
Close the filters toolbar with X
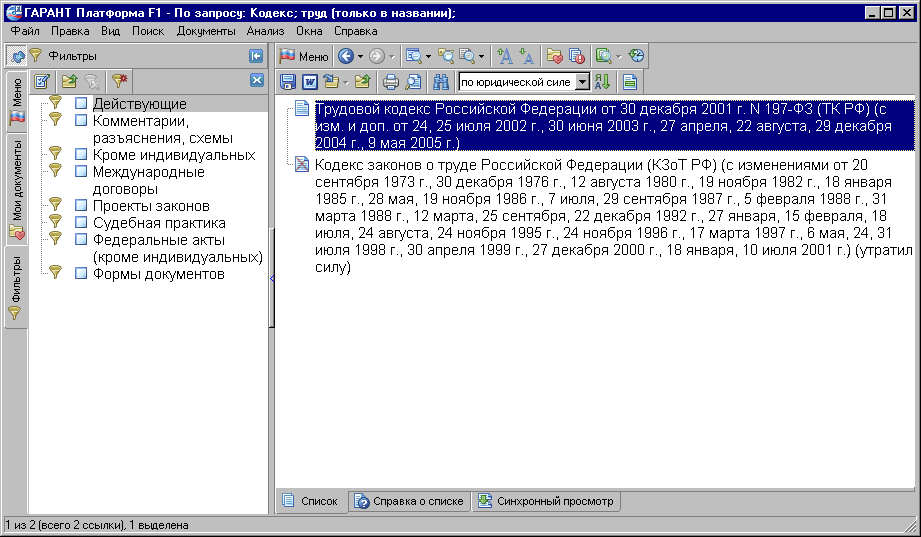point(257,80)
